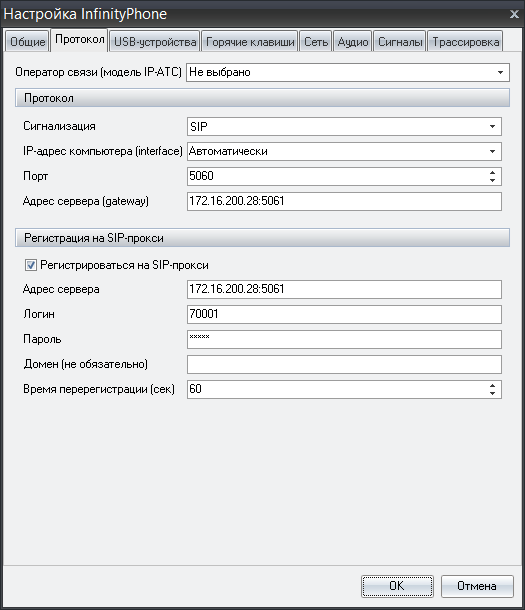The image size is (525, 610).
Task: Click the Логин field with 70001
Action: click(x=344, y=314)
